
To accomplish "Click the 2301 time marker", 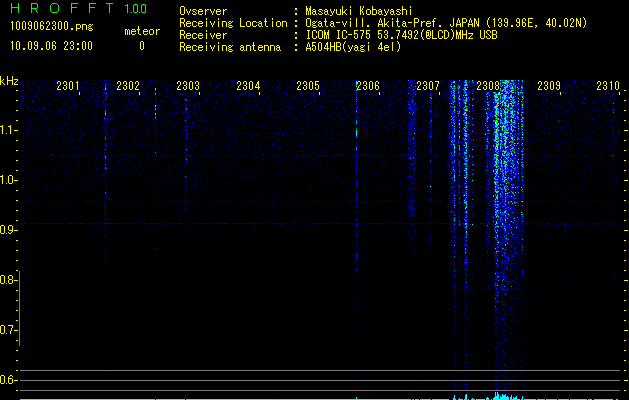I will pos(68,86).
